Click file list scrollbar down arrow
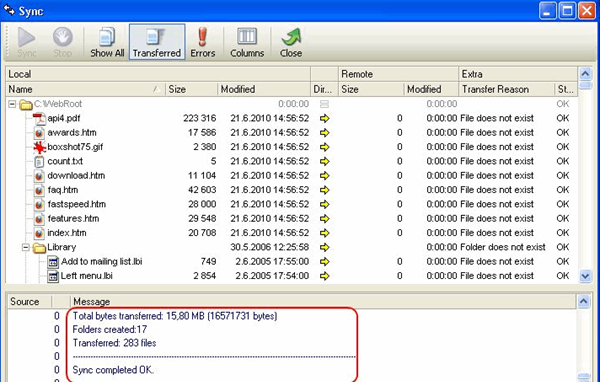This screenshot has width=600, height=382. coord(585,276)
